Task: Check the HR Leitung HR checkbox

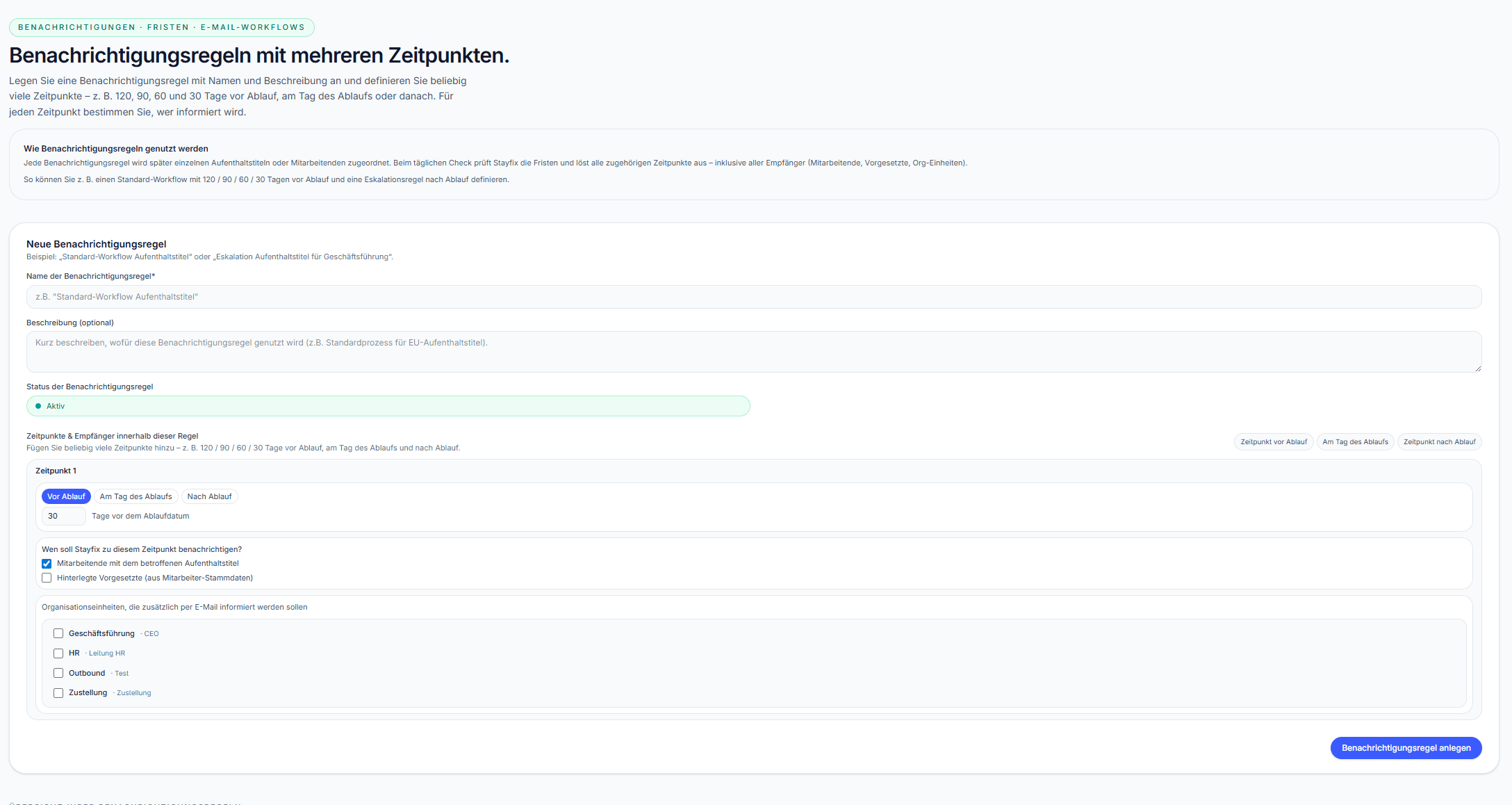Action: tap(58, 653)
